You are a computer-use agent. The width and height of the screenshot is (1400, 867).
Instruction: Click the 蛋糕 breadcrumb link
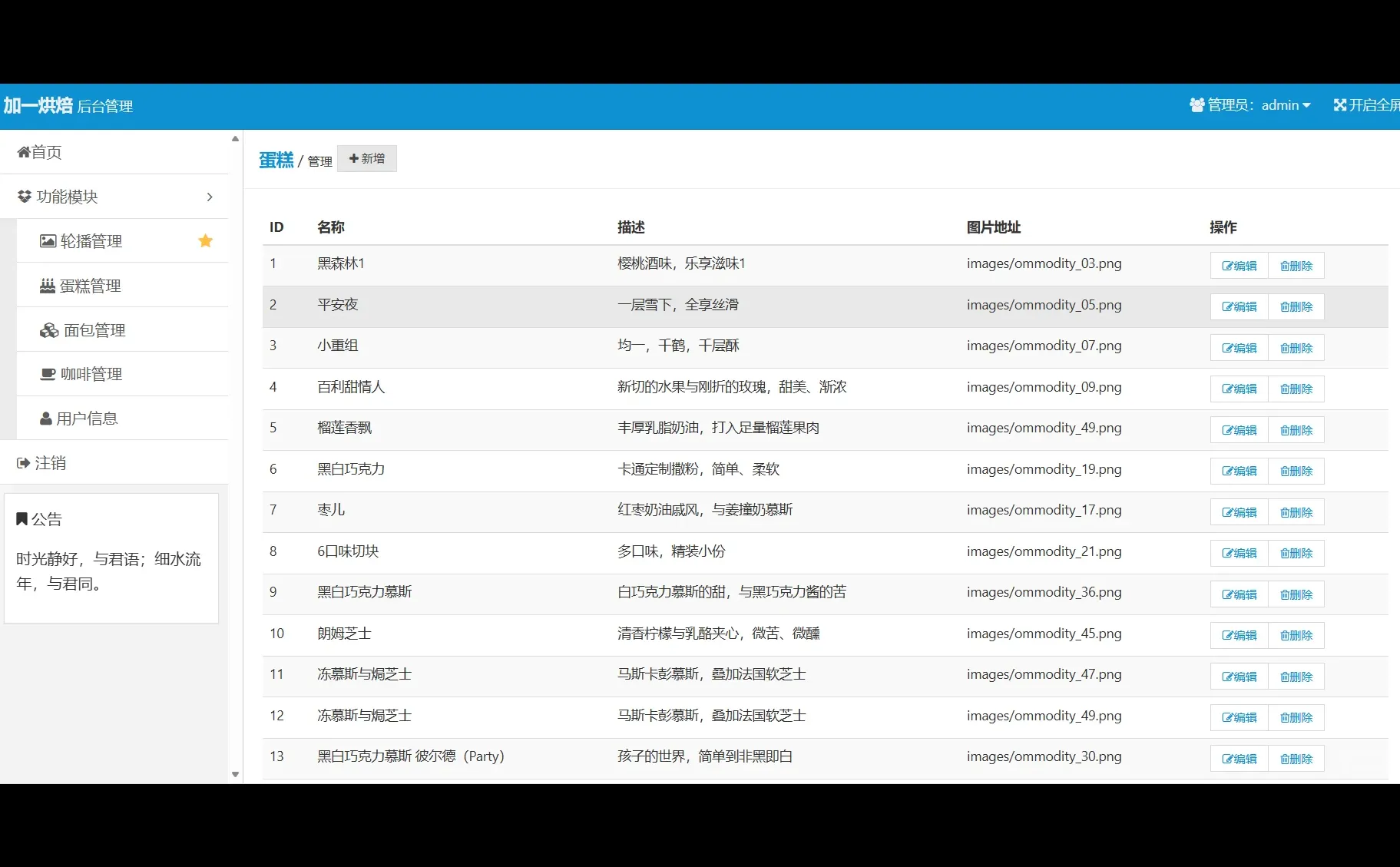276,159
